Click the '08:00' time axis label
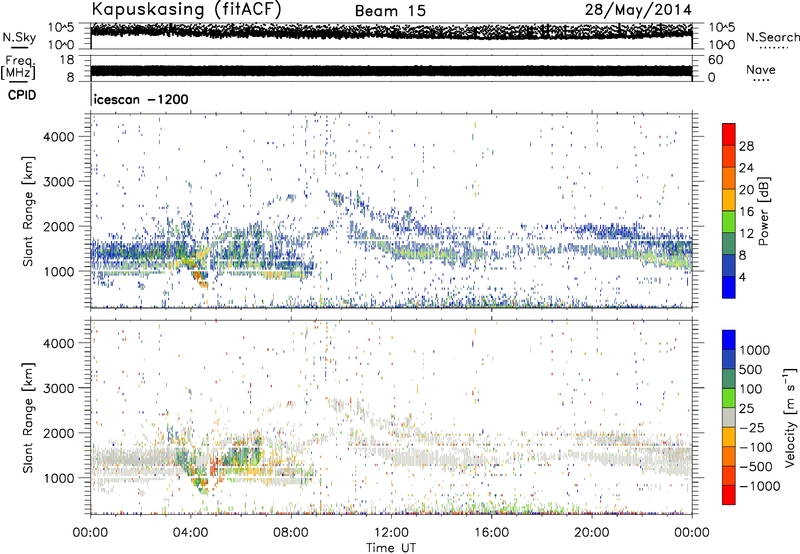800x554 pixels. 291,533
